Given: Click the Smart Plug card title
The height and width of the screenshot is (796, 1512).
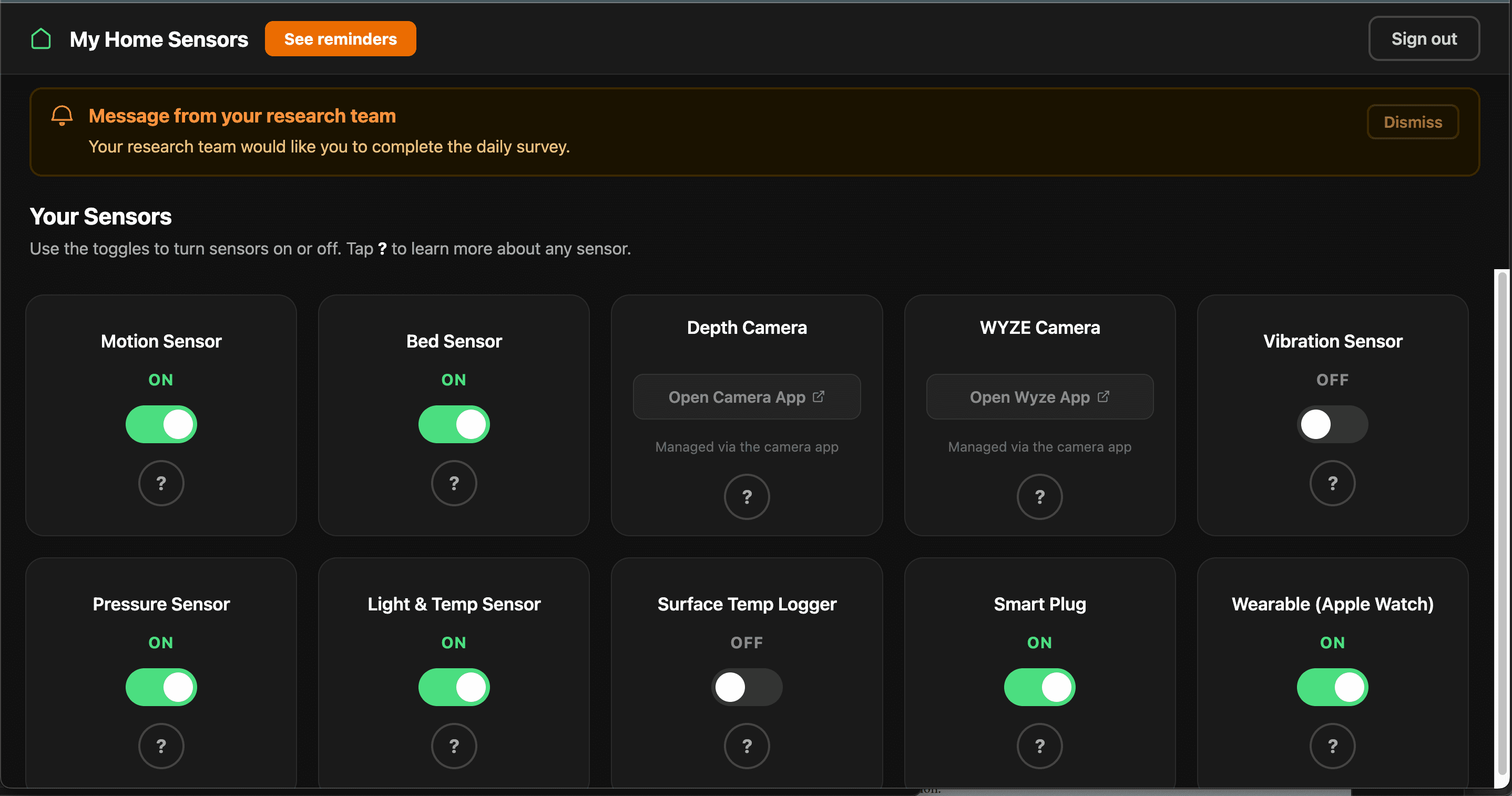Looking at the screenshot, I should coord(1039,604).
